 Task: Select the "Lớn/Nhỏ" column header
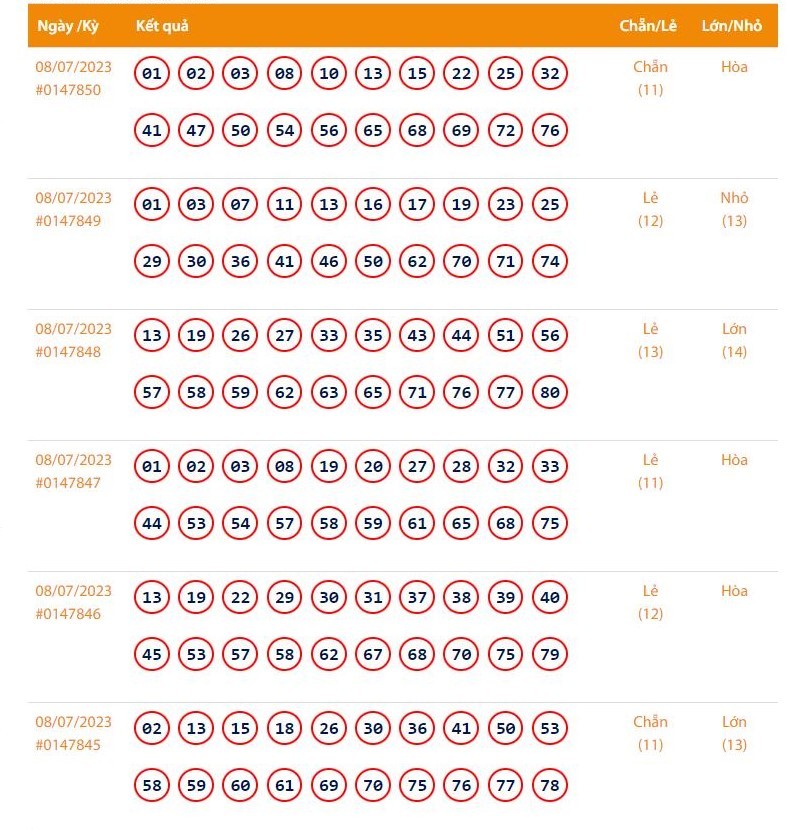click(732, 26)
